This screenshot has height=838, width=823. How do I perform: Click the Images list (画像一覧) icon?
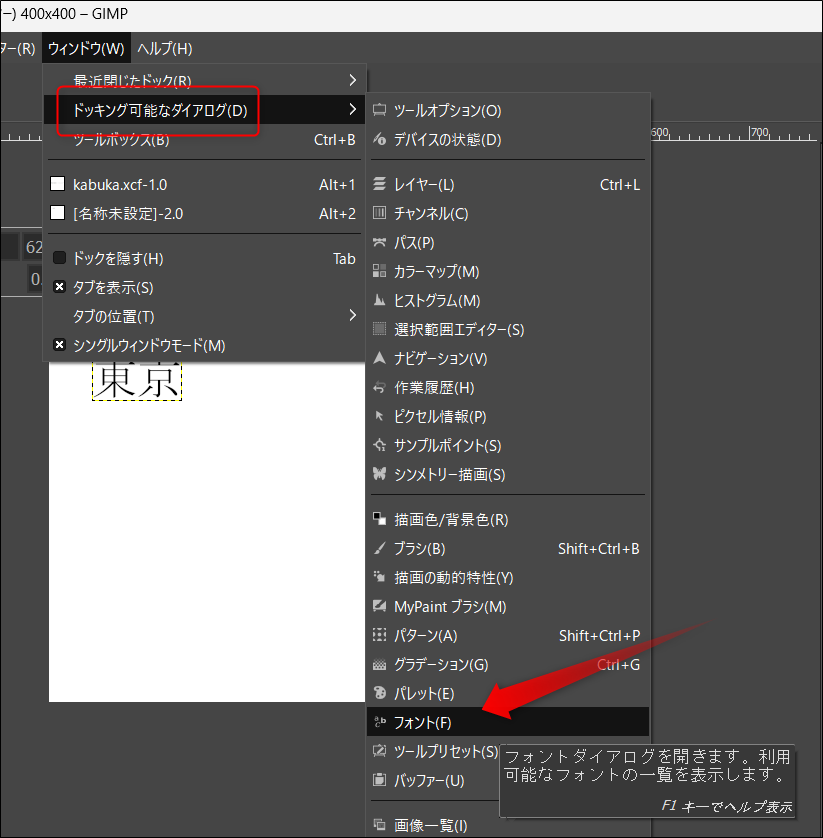click(x=379, y=825)
